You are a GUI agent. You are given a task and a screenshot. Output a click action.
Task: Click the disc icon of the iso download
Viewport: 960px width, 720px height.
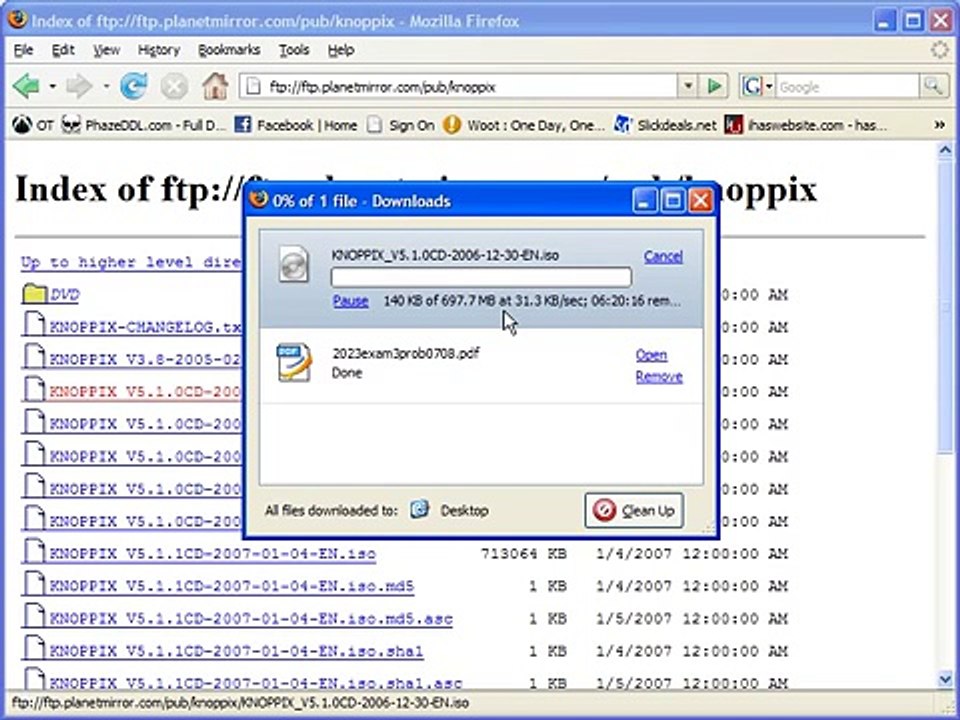(294, 264)
